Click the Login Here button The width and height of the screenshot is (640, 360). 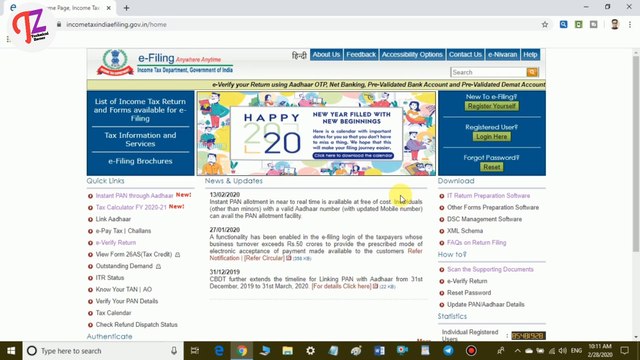pyautogui.click(x=491, y=137)
